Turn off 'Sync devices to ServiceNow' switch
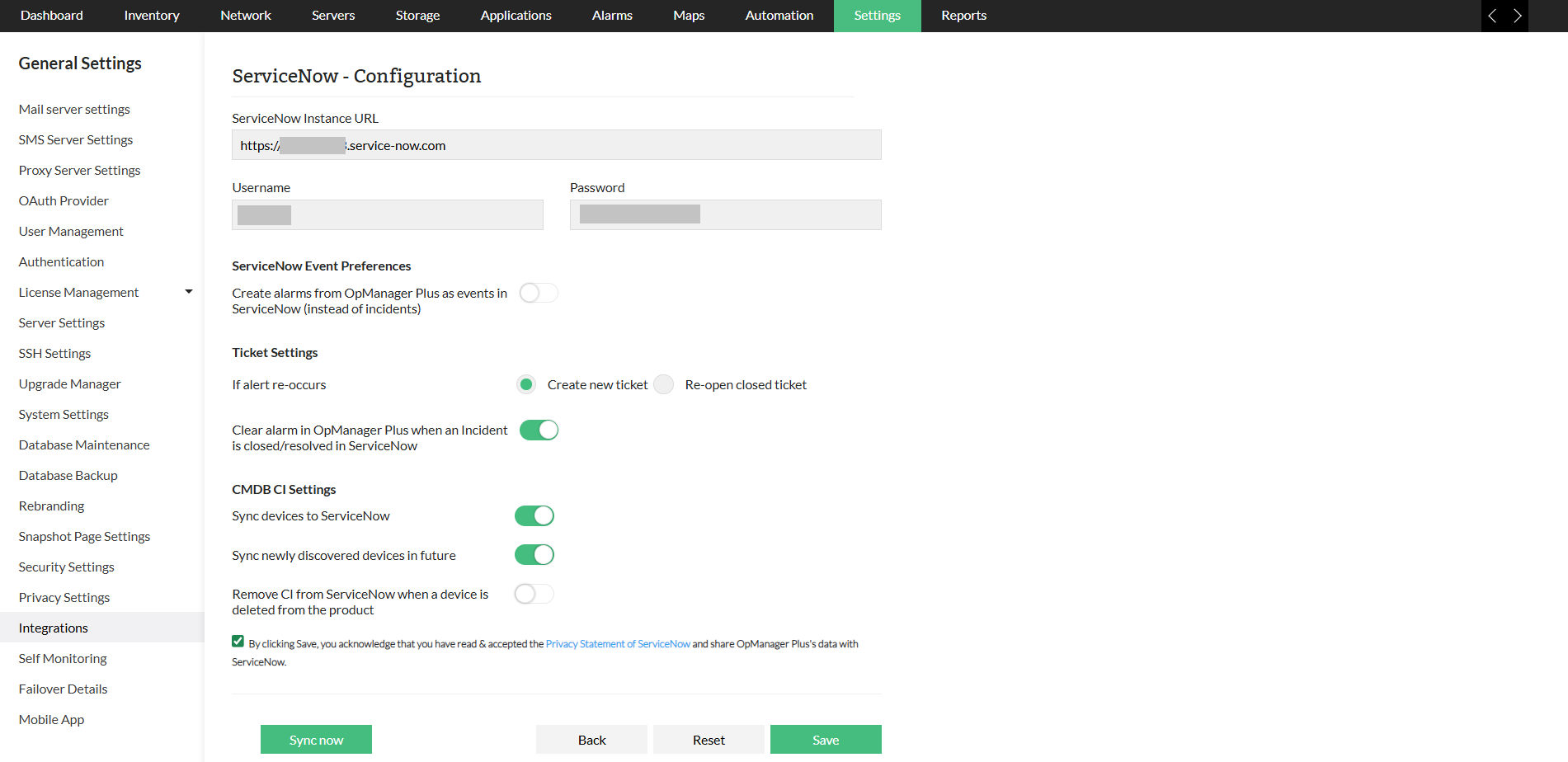Image resolution: width=1568 pixels, height=762 pixels. click(534, 515)
